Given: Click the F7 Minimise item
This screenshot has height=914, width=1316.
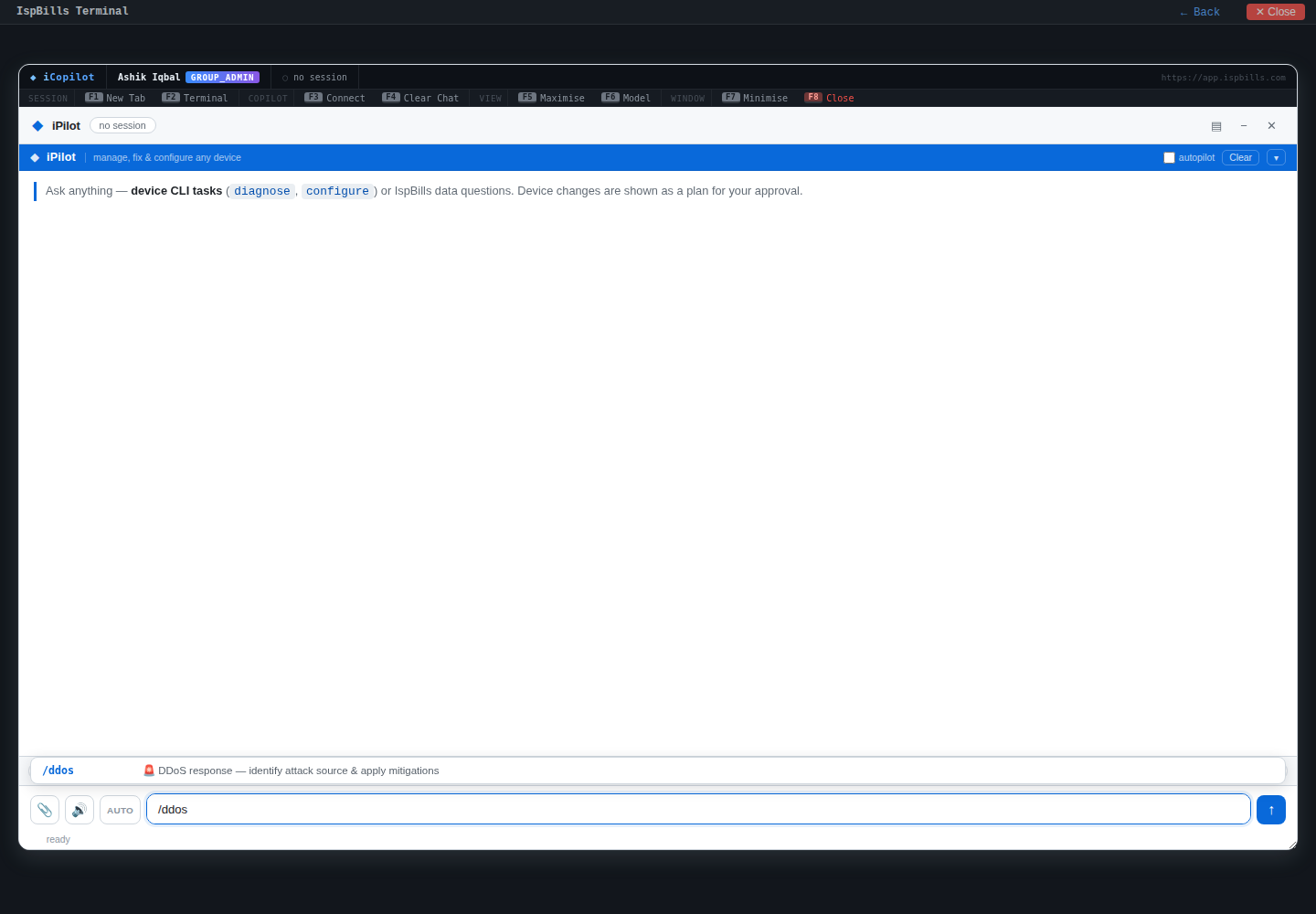Looking at the screenshot, I should [x=755, y=98].
